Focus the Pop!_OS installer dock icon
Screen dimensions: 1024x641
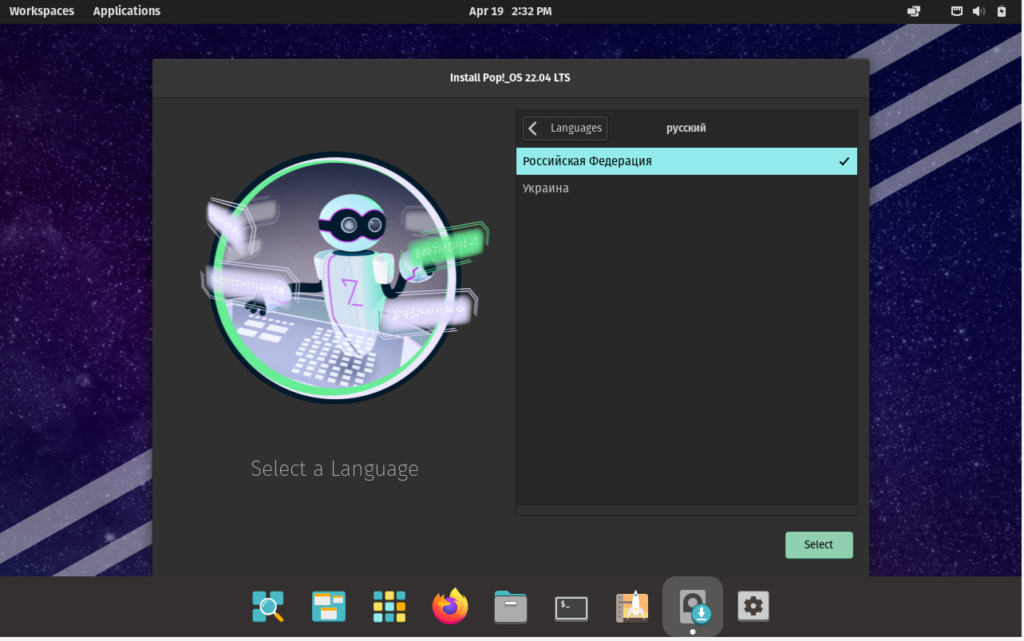[693, 606]
